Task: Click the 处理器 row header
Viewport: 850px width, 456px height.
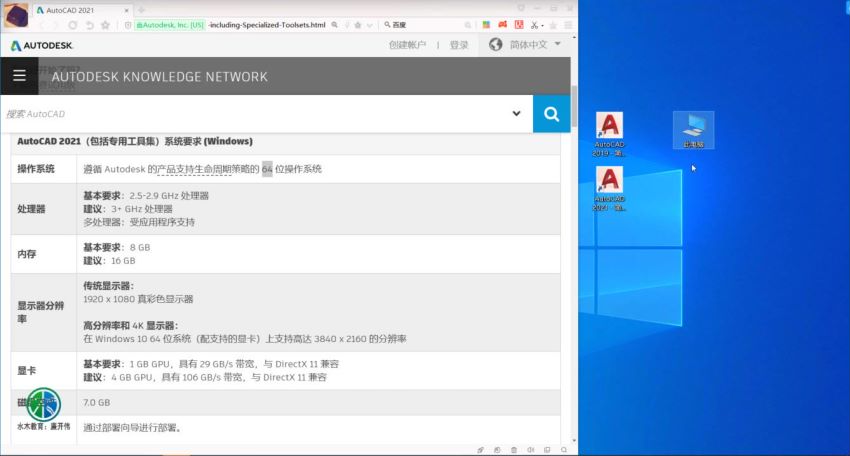Action: coord(31,209)
